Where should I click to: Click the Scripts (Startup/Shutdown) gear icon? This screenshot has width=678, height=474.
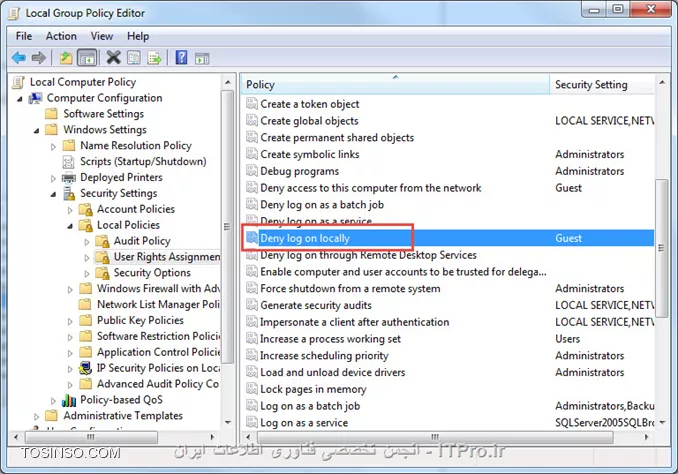(x=69, y=162)
